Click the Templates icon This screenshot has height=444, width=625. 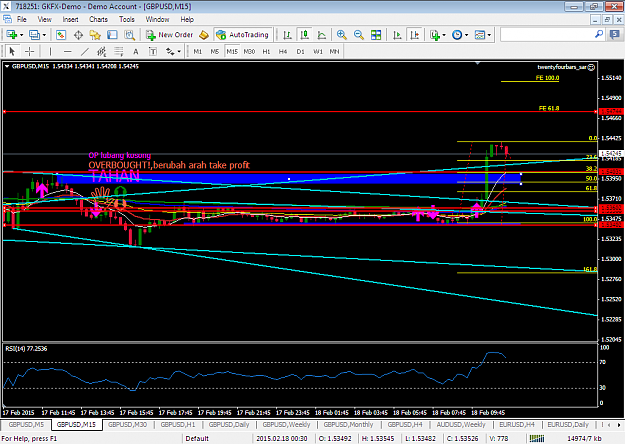tap(480, 35)
